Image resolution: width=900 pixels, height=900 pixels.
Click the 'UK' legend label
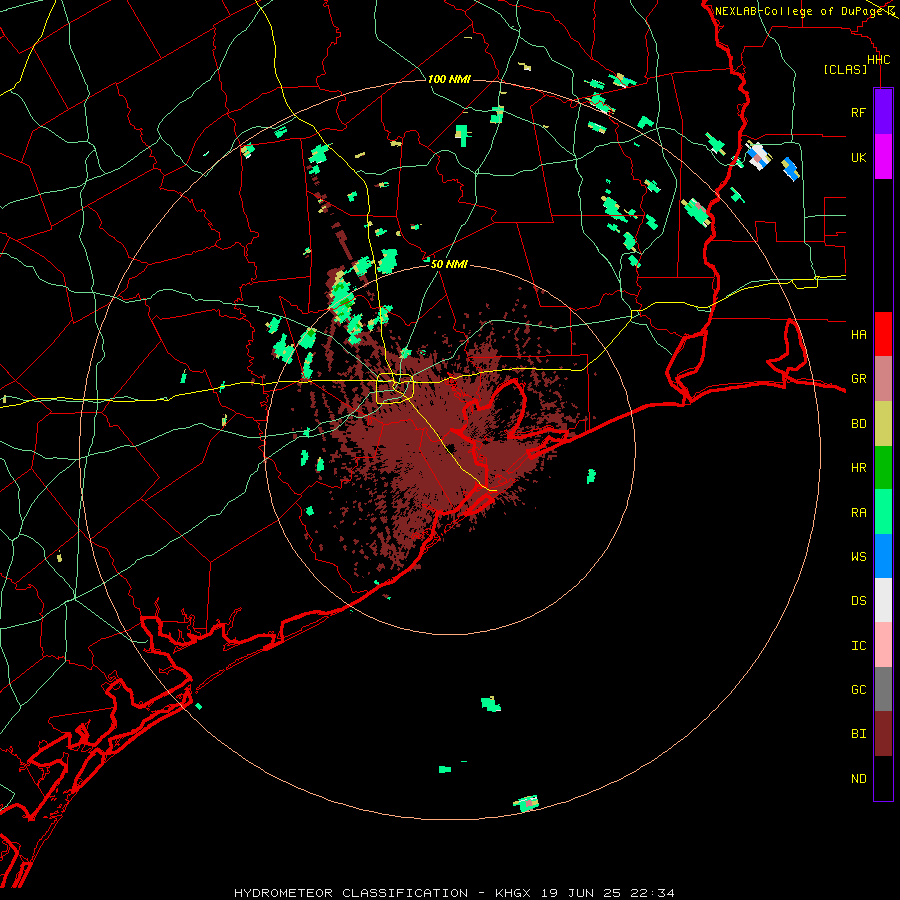(x=858, y=157)
